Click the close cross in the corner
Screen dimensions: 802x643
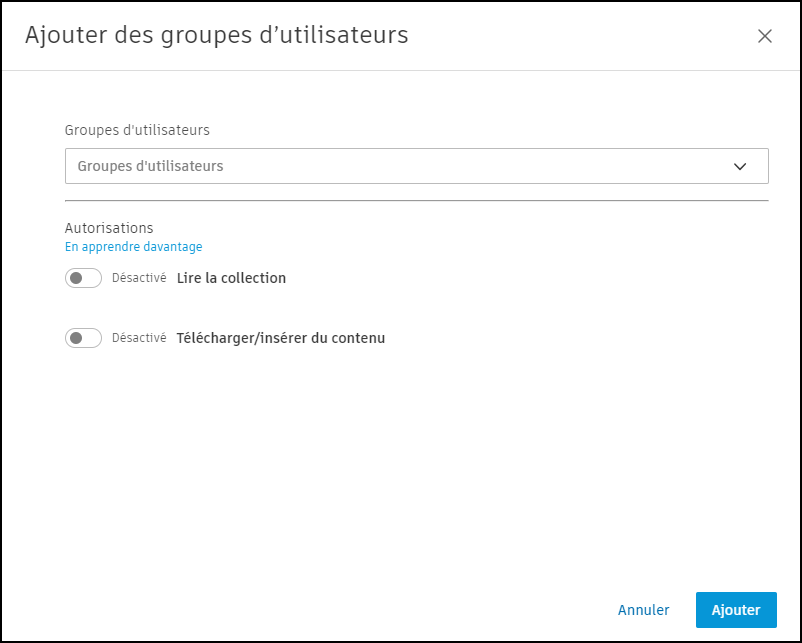[765, 36]
